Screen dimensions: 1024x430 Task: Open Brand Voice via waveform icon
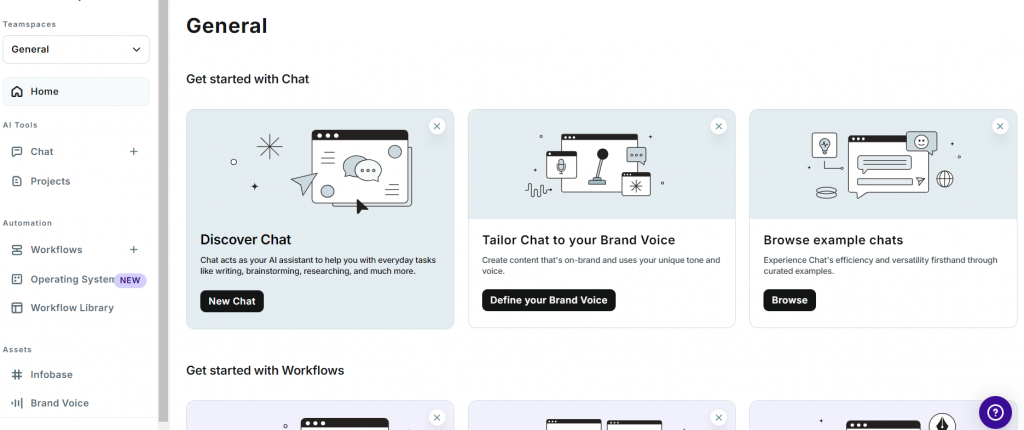pos(17,403)
